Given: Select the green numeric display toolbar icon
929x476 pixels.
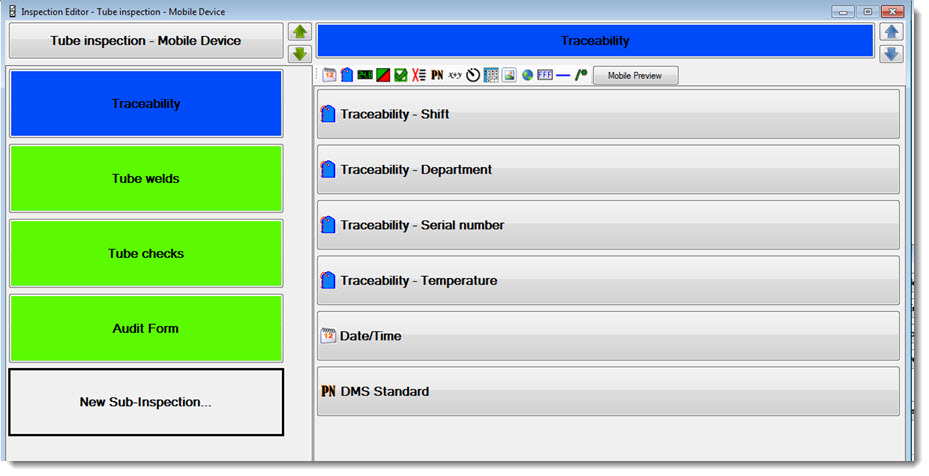Looking at the screenshot, I should click(365, 75).
